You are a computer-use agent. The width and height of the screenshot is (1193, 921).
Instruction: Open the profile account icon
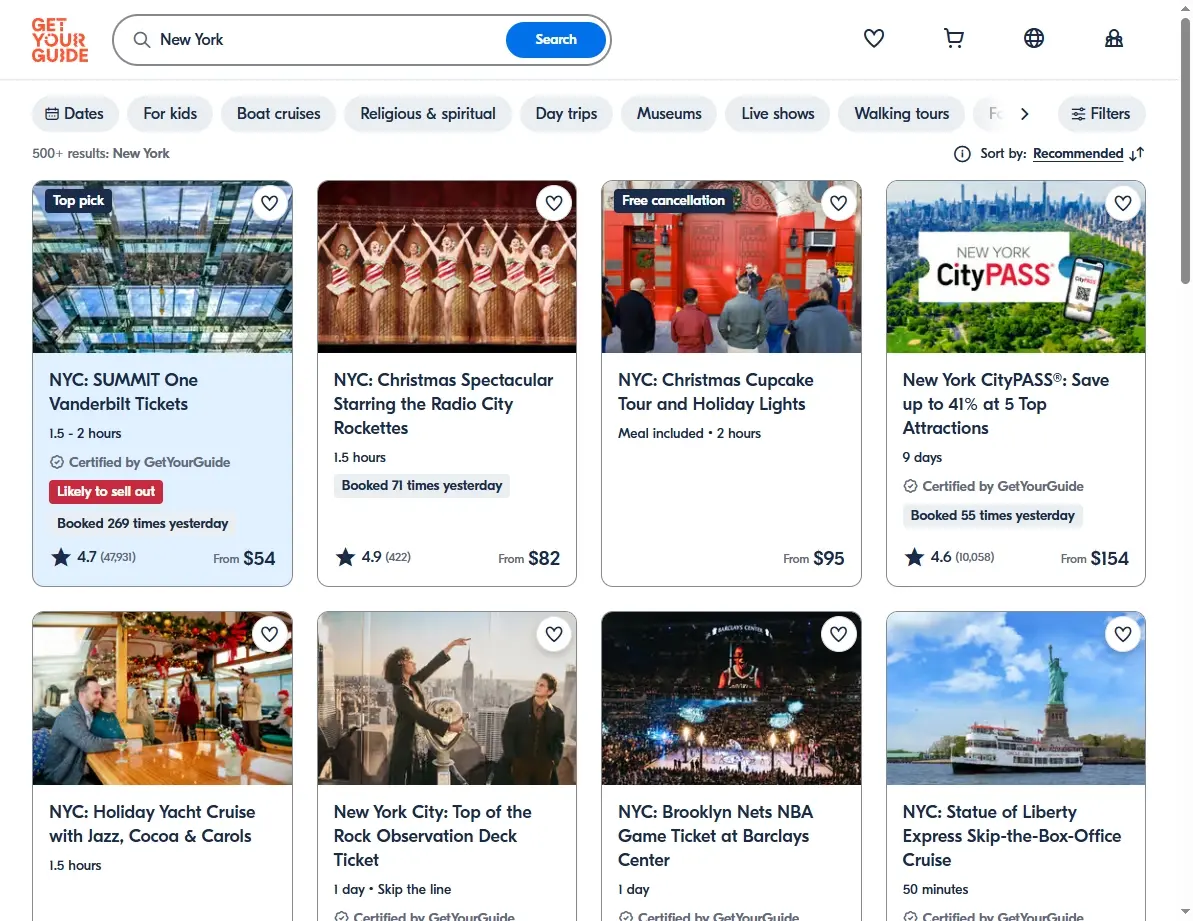coord(1114,38)
